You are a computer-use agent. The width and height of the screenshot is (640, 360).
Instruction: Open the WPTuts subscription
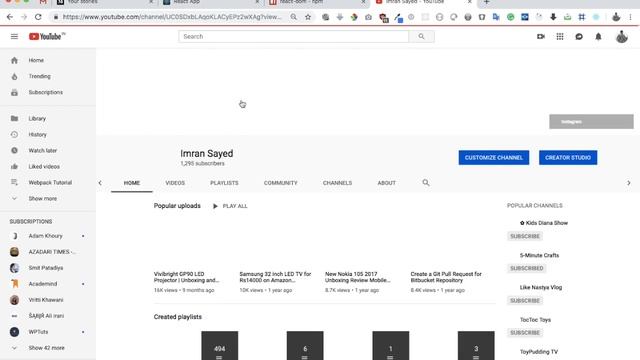click(x=48, y=332)
